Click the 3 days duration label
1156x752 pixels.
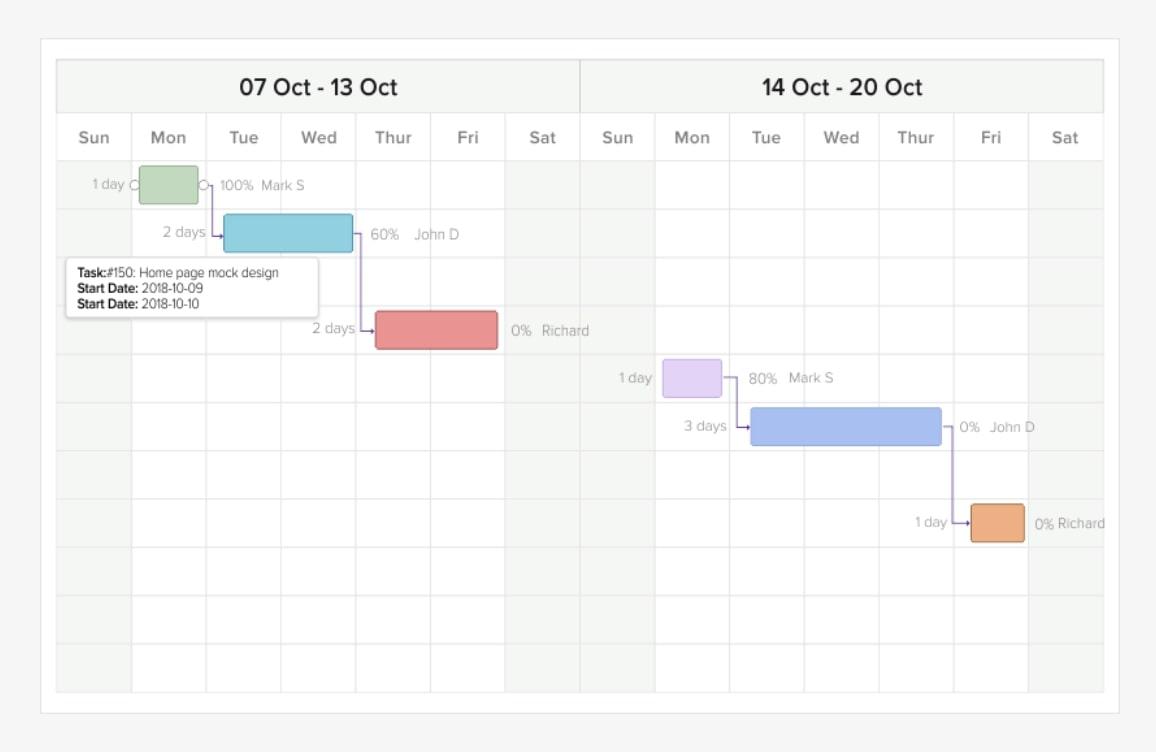pyautogui.click(x=705, y=426)
